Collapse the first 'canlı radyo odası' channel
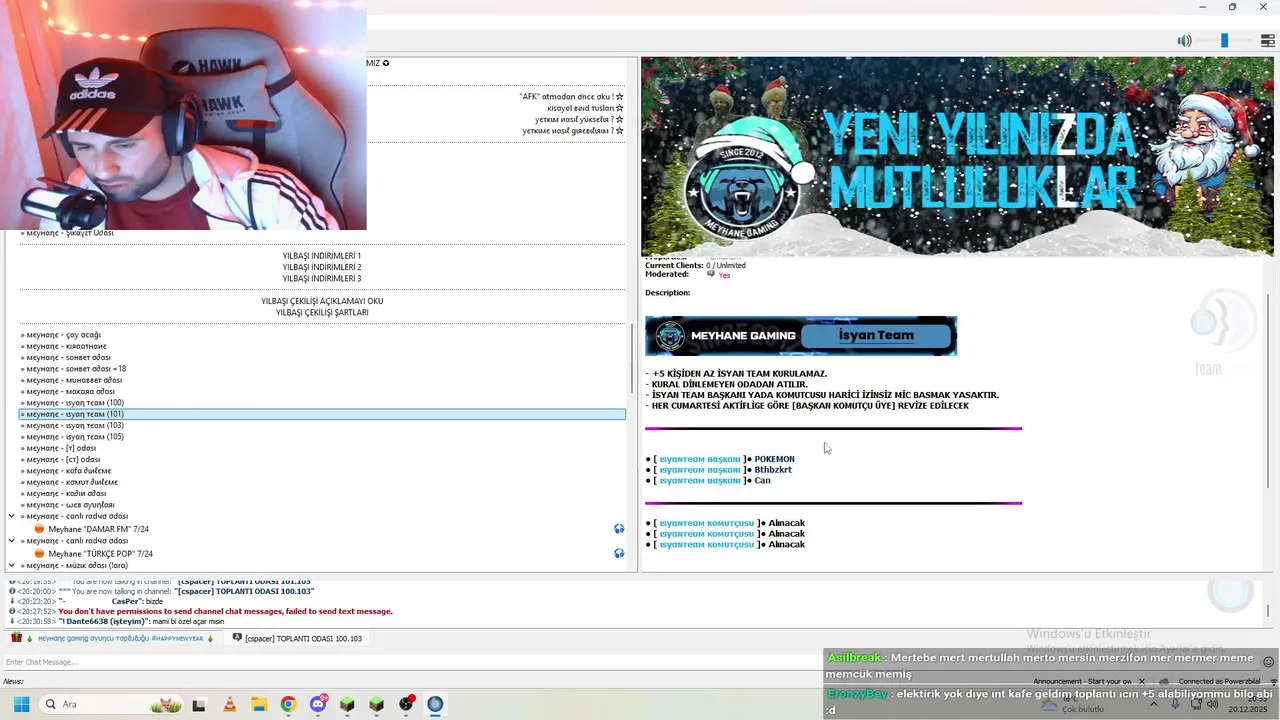The width and height of the screenshot is (1280, 720). (x=12, y=516)
